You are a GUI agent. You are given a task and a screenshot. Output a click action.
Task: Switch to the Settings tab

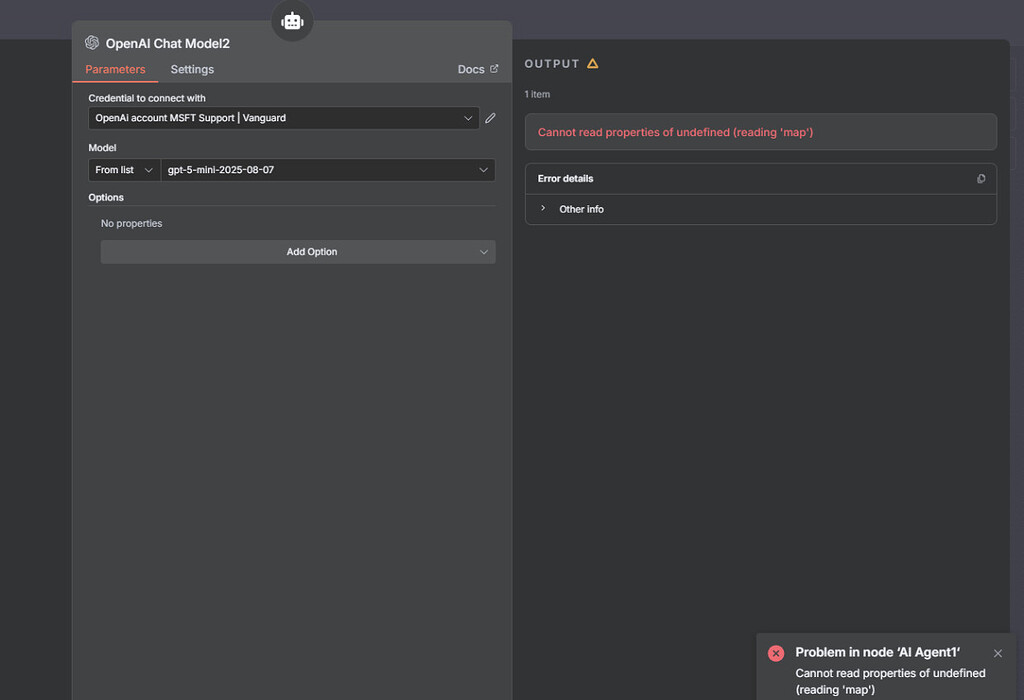191,69
